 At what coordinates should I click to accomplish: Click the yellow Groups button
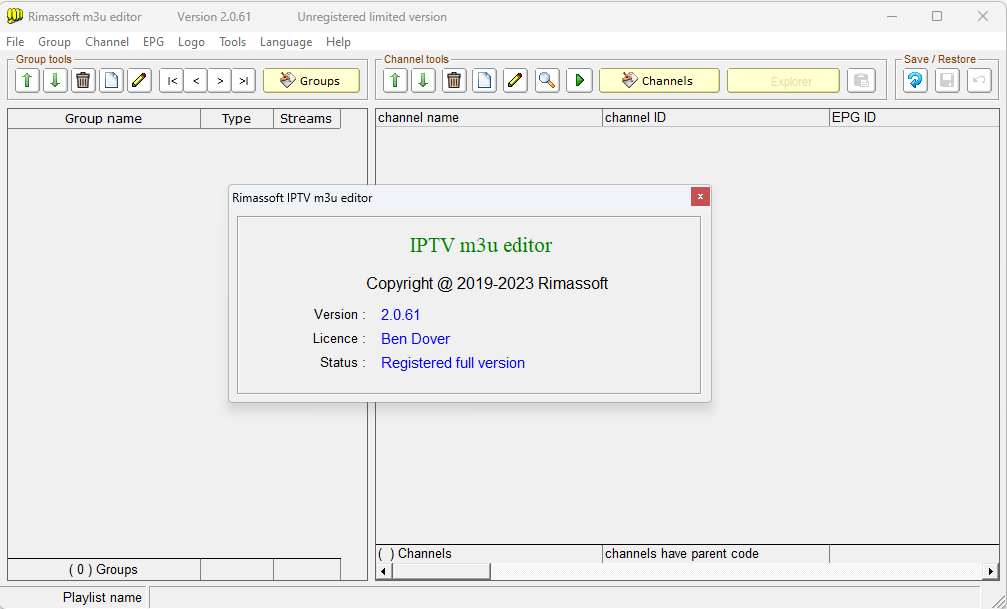(x=311, y=81)
